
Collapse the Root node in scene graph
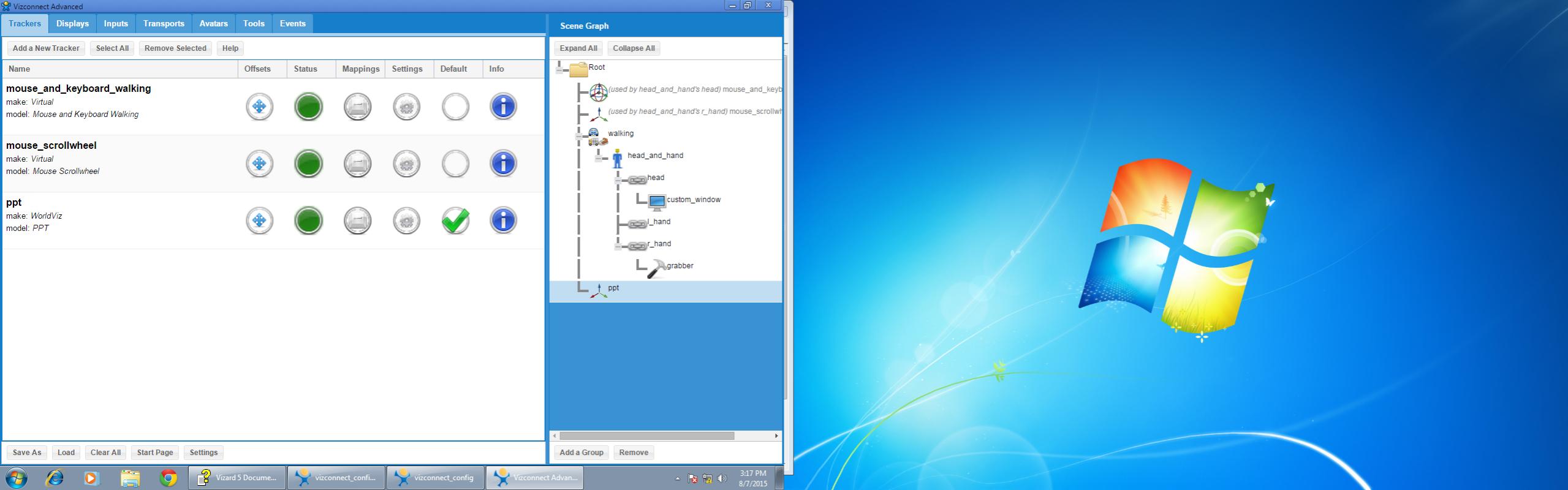coord(559,70)
